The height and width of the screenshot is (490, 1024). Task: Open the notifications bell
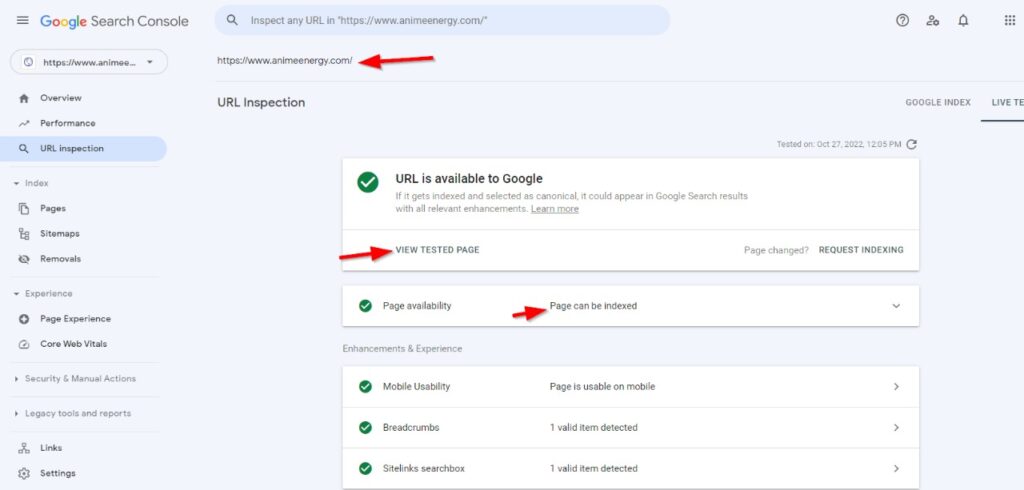pyautogui.click(x=963, y=20)
